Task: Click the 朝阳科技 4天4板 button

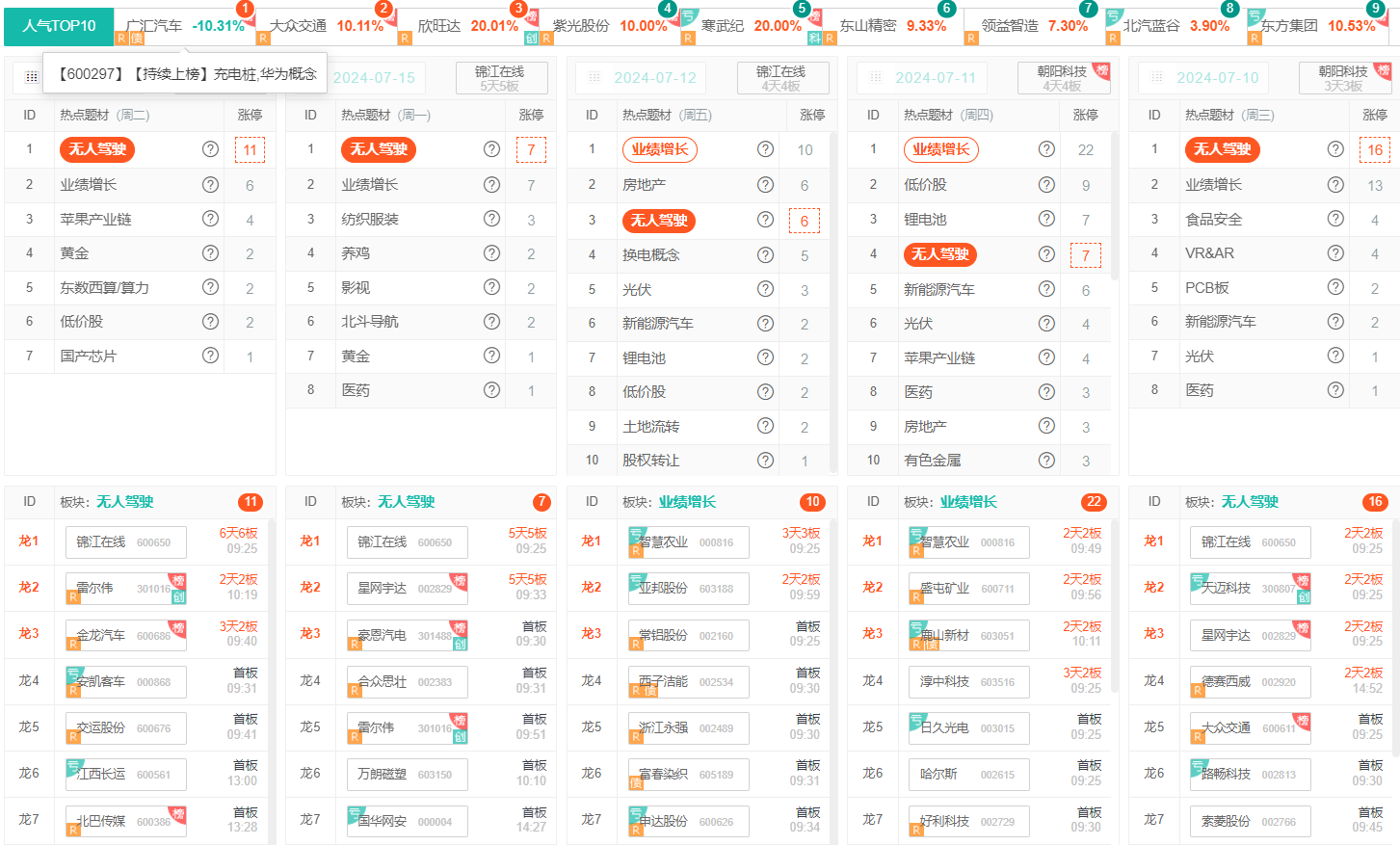Action: pyautogui.click(x=1063, y=78)
